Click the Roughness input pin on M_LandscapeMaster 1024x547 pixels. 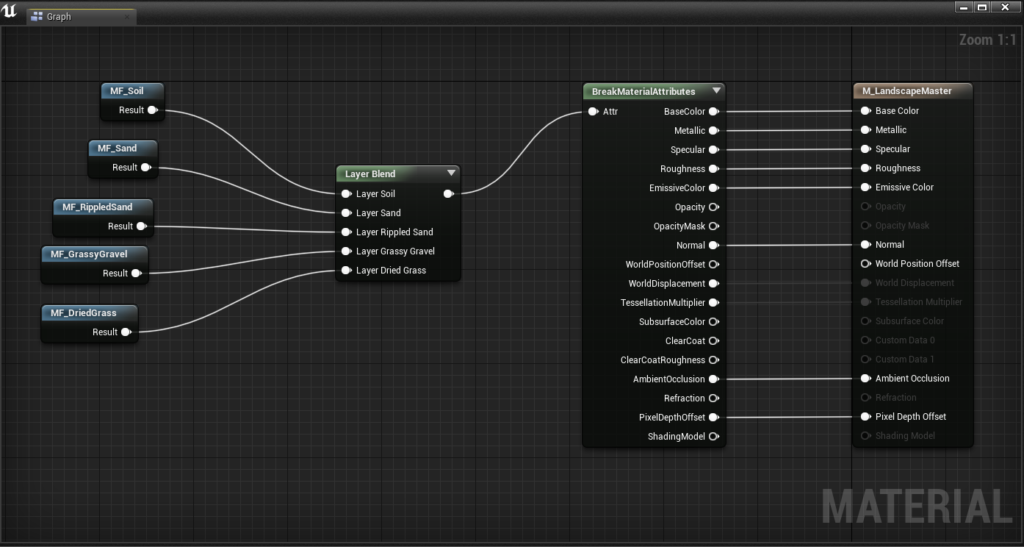point(866,168)
